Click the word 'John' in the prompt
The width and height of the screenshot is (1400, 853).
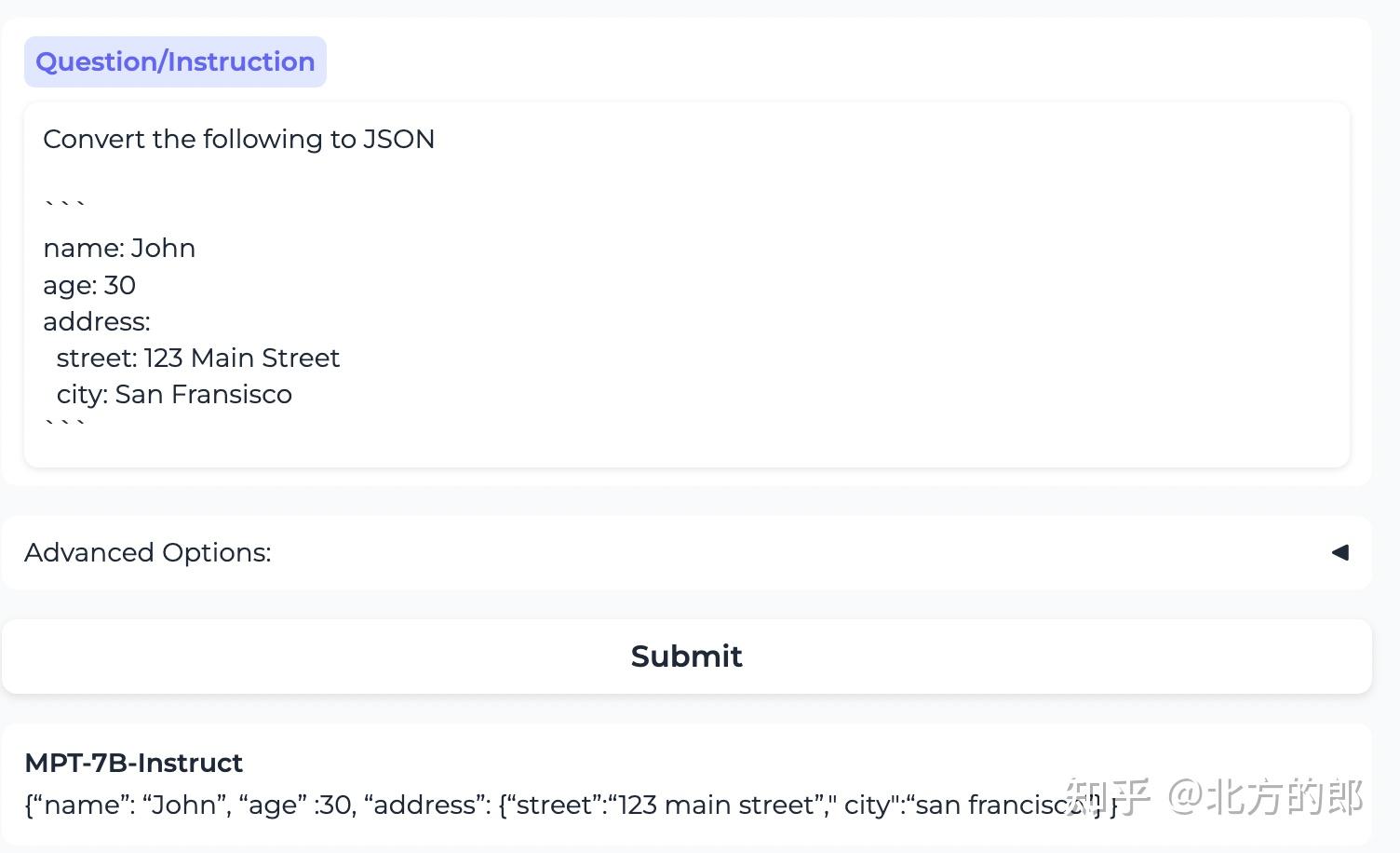click(163, 248)
